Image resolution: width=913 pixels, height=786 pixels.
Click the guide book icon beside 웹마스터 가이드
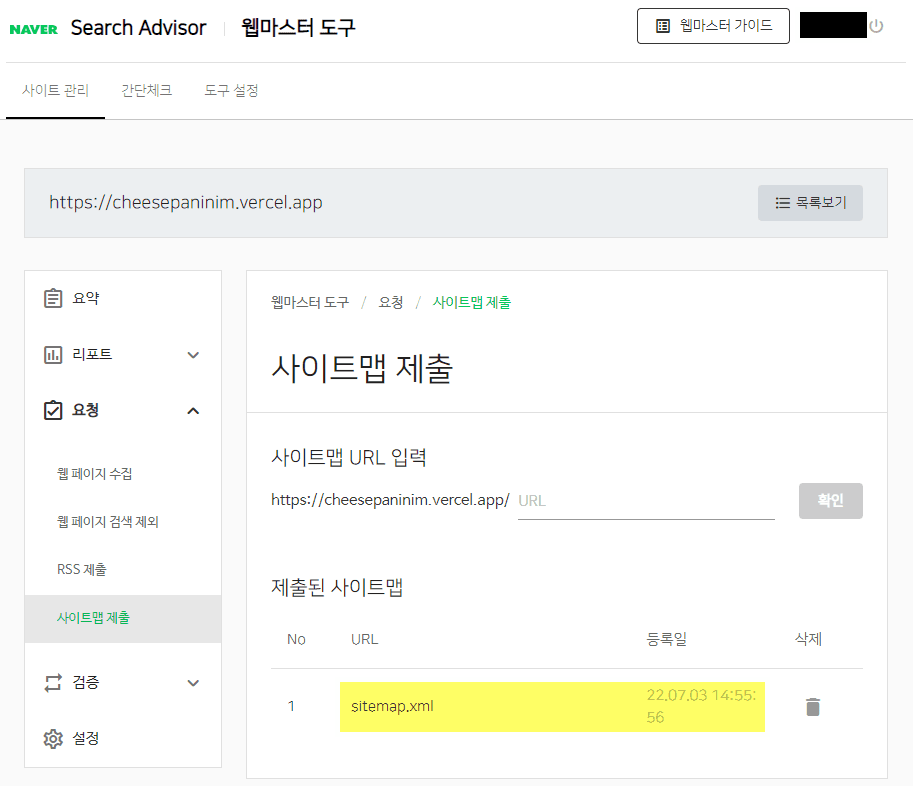click(x=662, y=26)
